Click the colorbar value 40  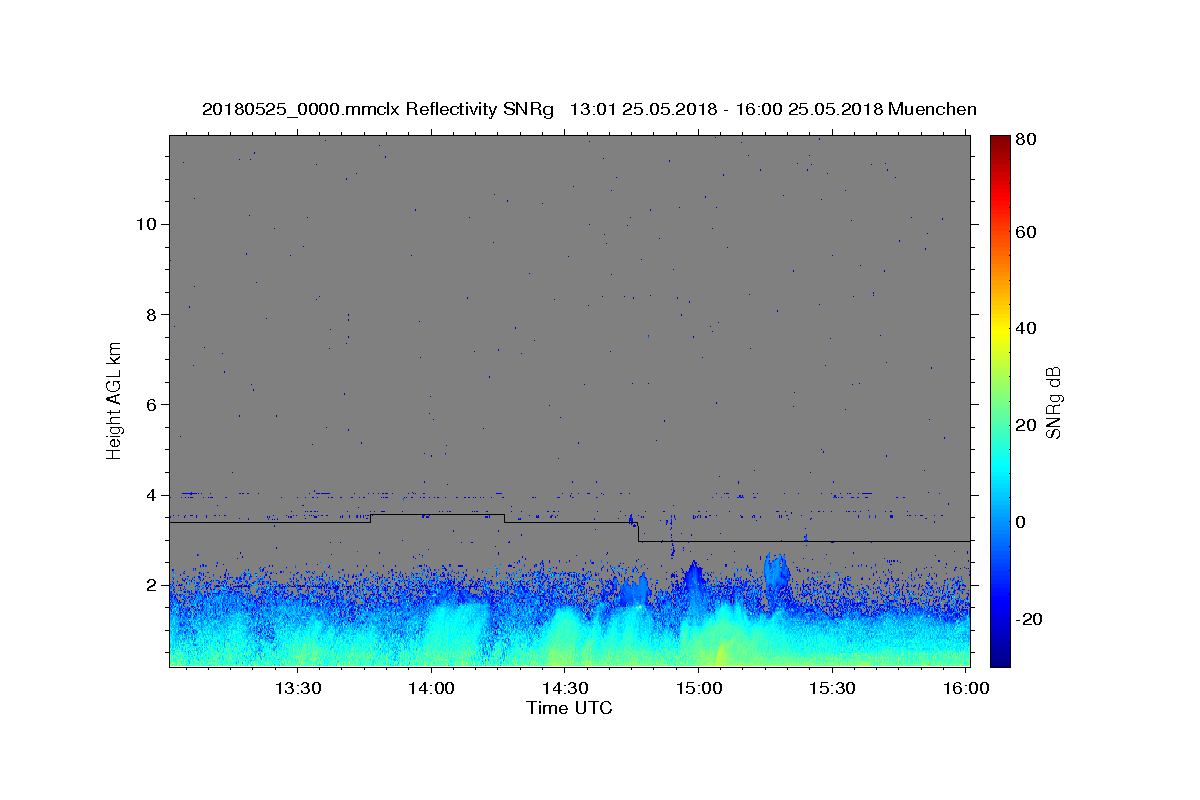click(1028, 328)
